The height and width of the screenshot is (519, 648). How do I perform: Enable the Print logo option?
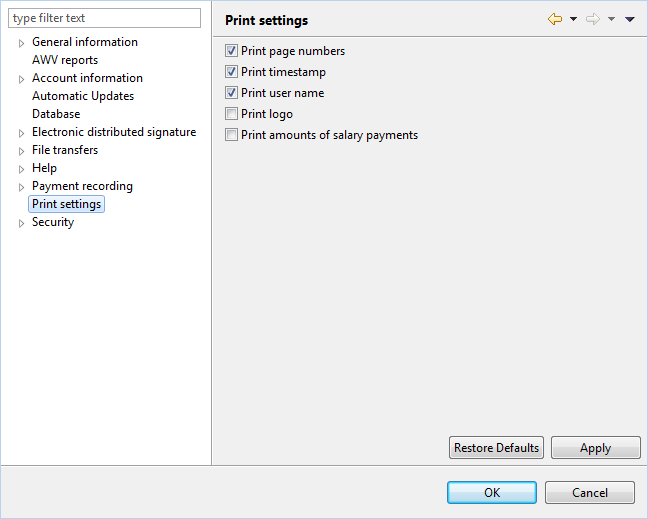(231, 114)
